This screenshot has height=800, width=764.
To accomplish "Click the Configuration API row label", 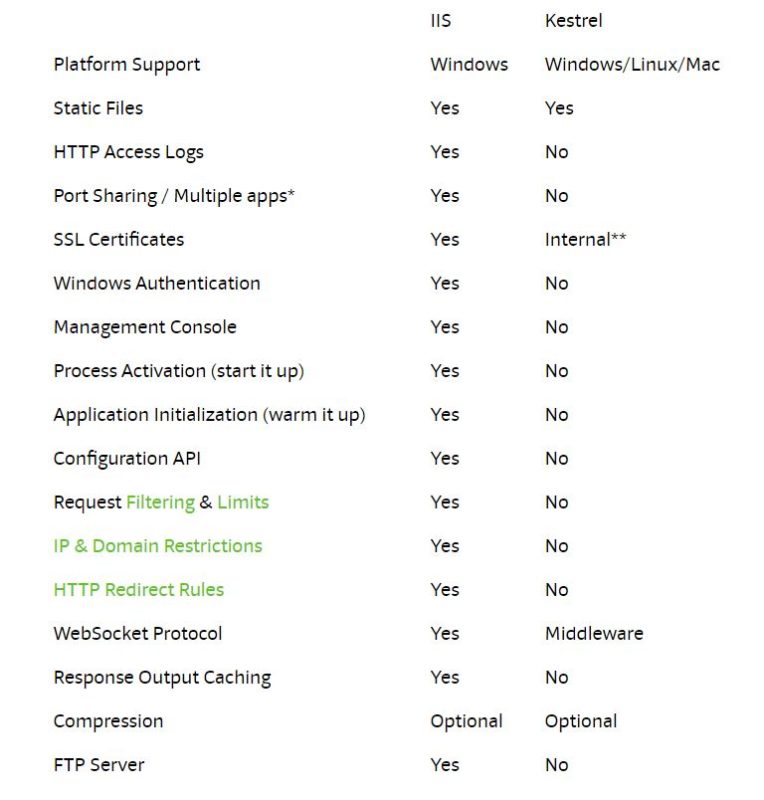I will pos(127,458).
